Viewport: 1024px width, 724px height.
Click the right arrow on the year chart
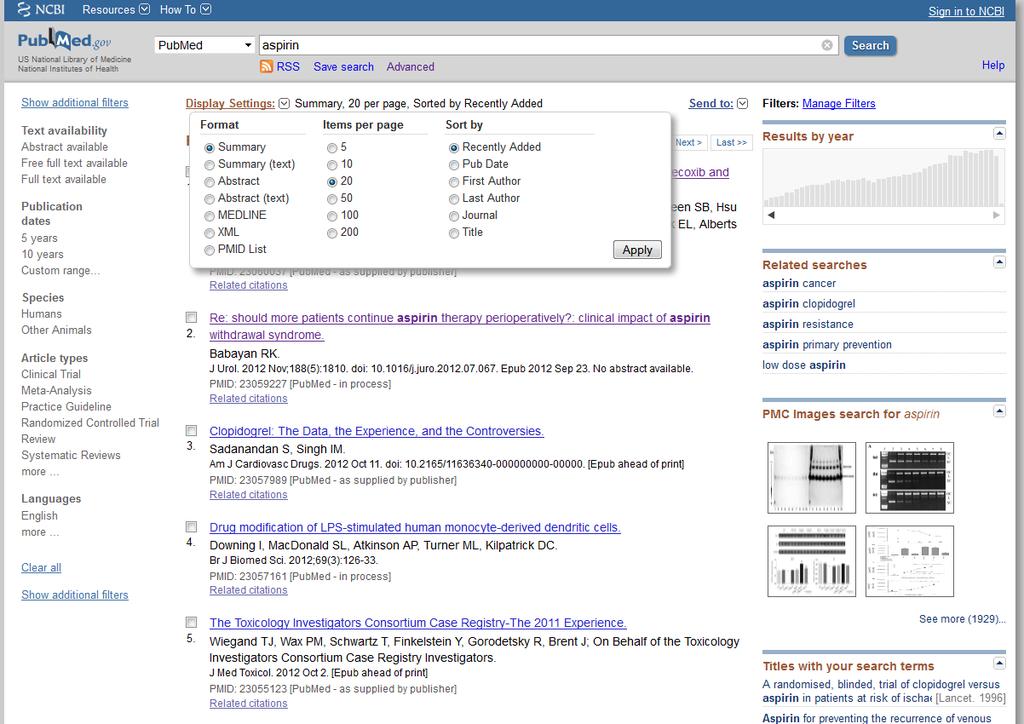(996, 215)
